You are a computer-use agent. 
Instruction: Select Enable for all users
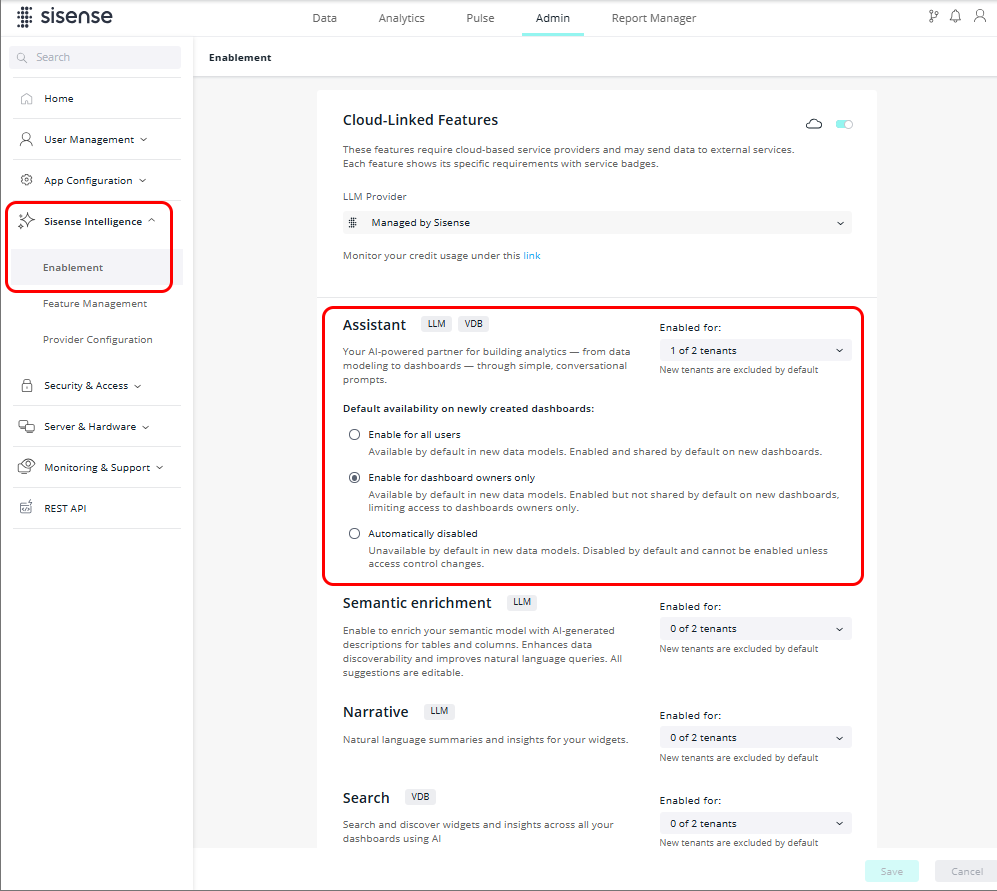point(354,434)
